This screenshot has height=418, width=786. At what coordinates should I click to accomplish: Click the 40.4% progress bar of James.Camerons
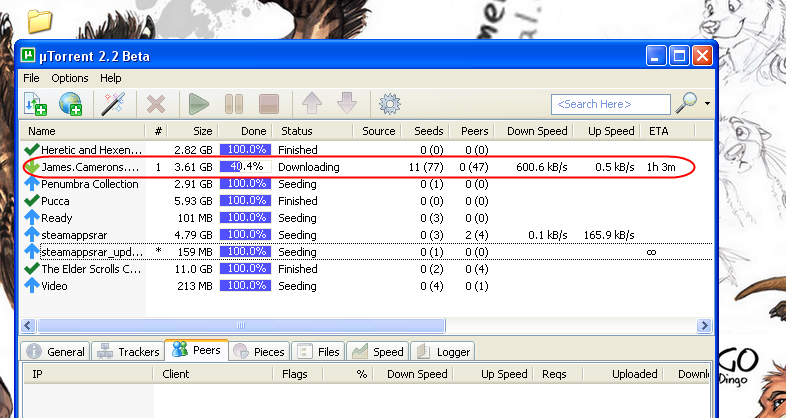(x=246, y=166)
